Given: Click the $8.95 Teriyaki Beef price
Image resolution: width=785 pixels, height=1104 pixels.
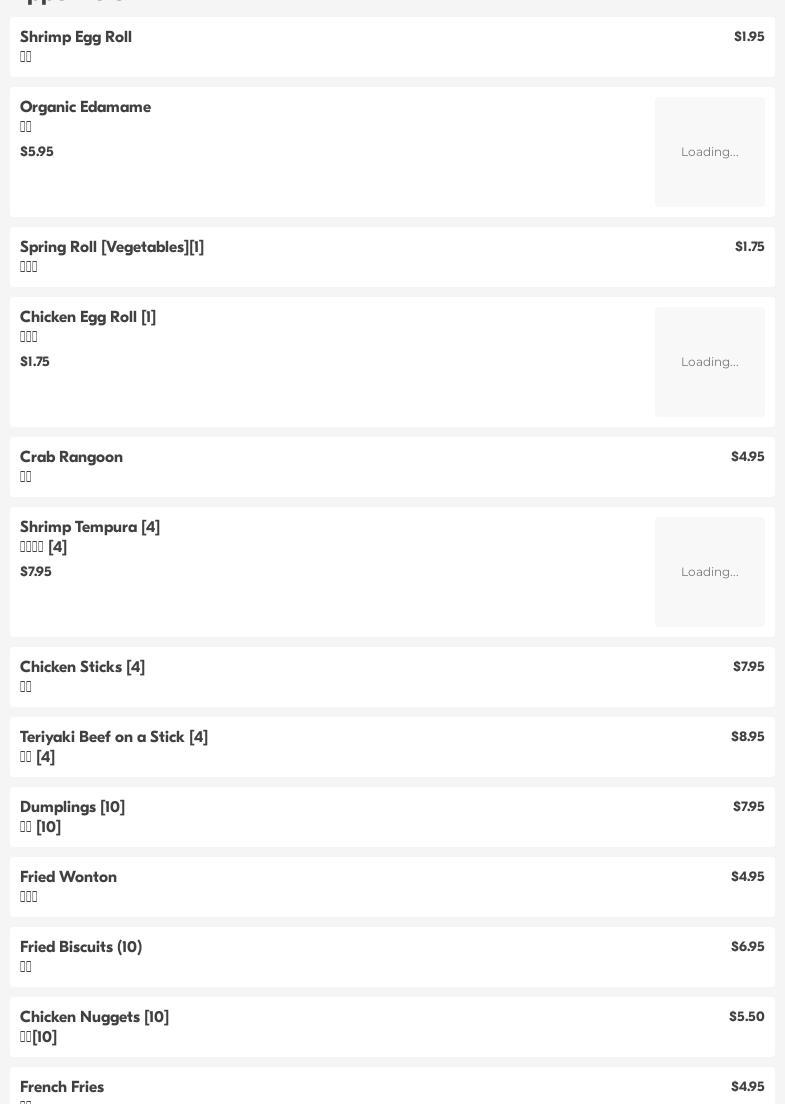Looking at the screenshot, I should [747, 737].
